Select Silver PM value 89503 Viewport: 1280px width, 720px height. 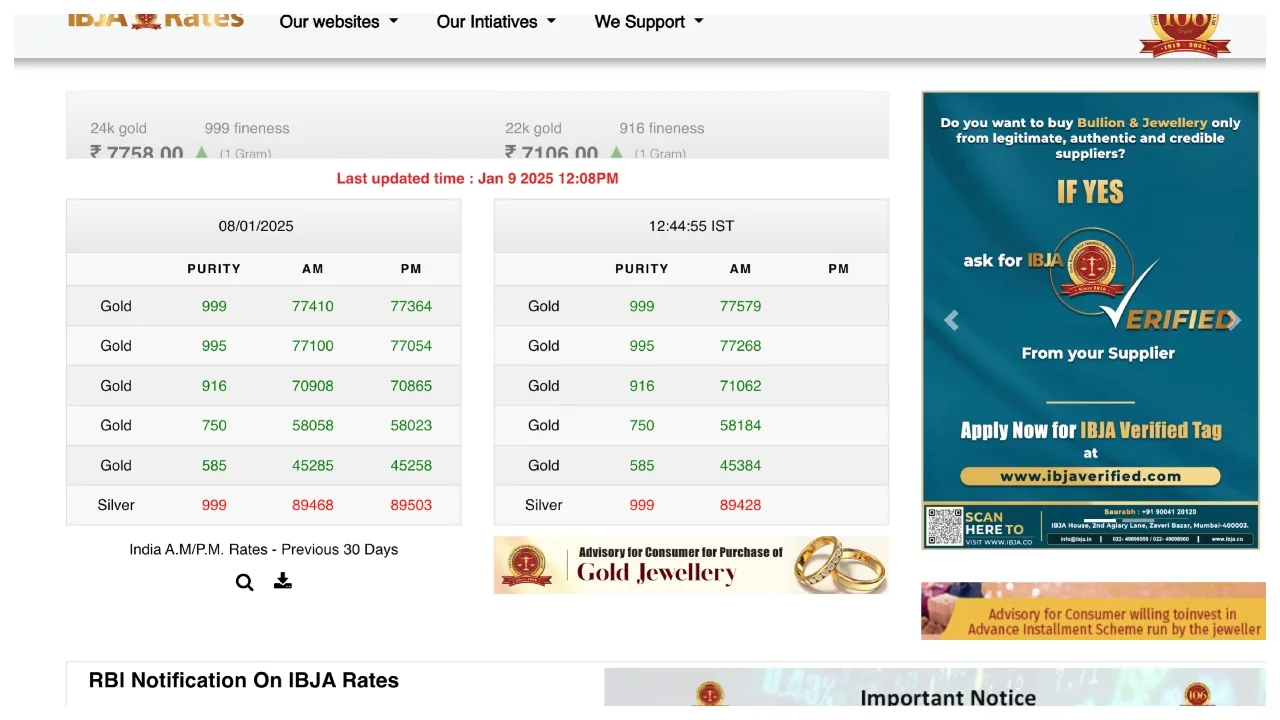411,505
